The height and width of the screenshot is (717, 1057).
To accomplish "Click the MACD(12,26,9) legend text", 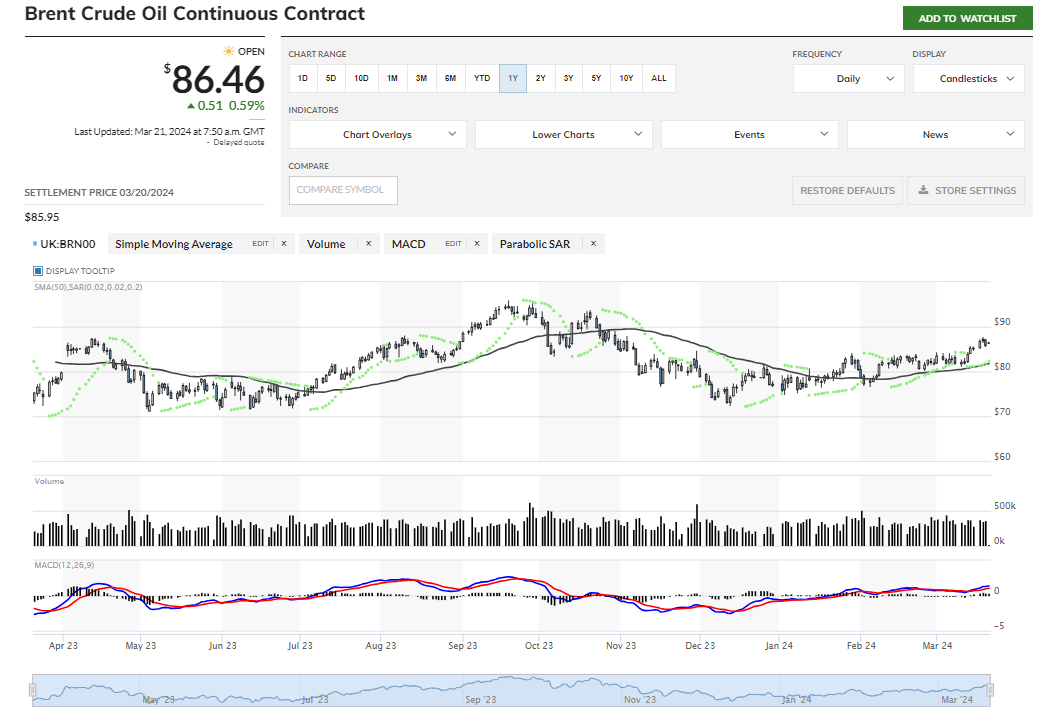I will point(64,565).
